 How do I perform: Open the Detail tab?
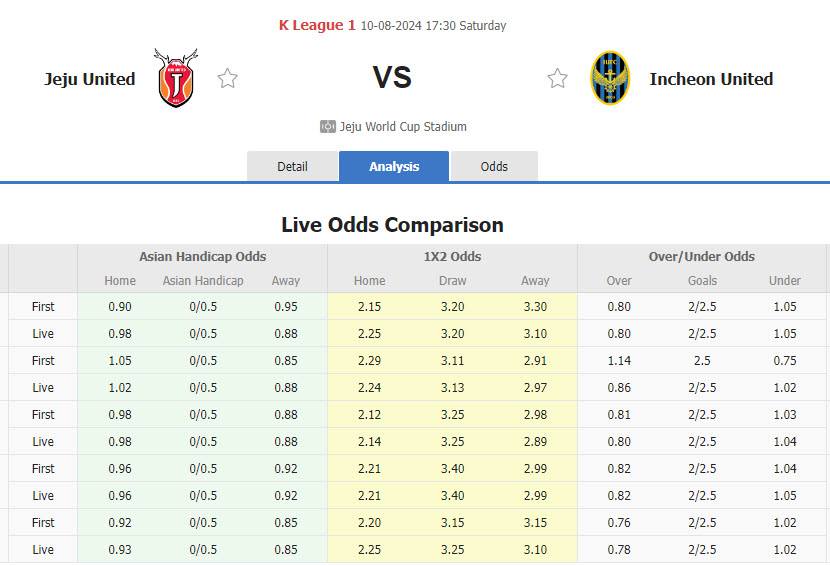(x=292, y=167)
